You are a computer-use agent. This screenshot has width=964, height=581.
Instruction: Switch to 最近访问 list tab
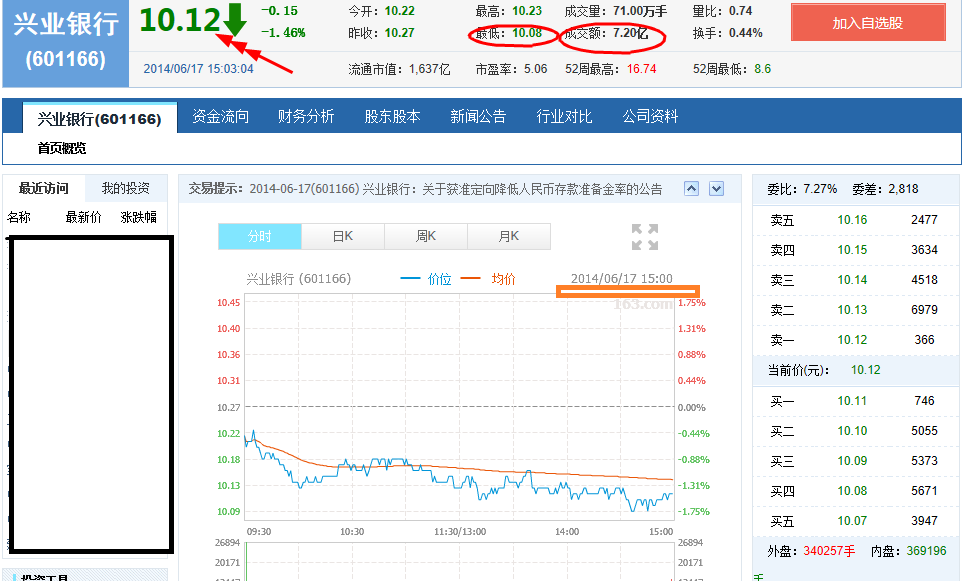point(44,188)
